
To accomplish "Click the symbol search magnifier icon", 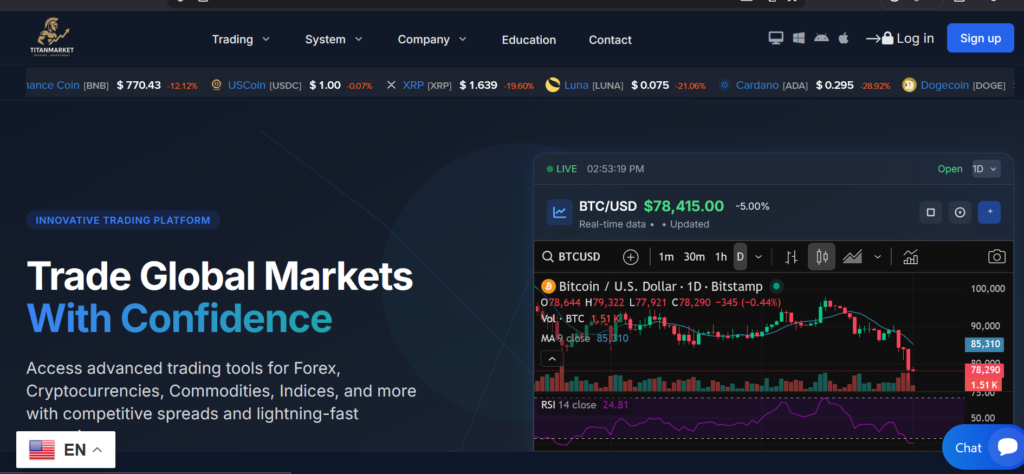I will coord(548,257).
